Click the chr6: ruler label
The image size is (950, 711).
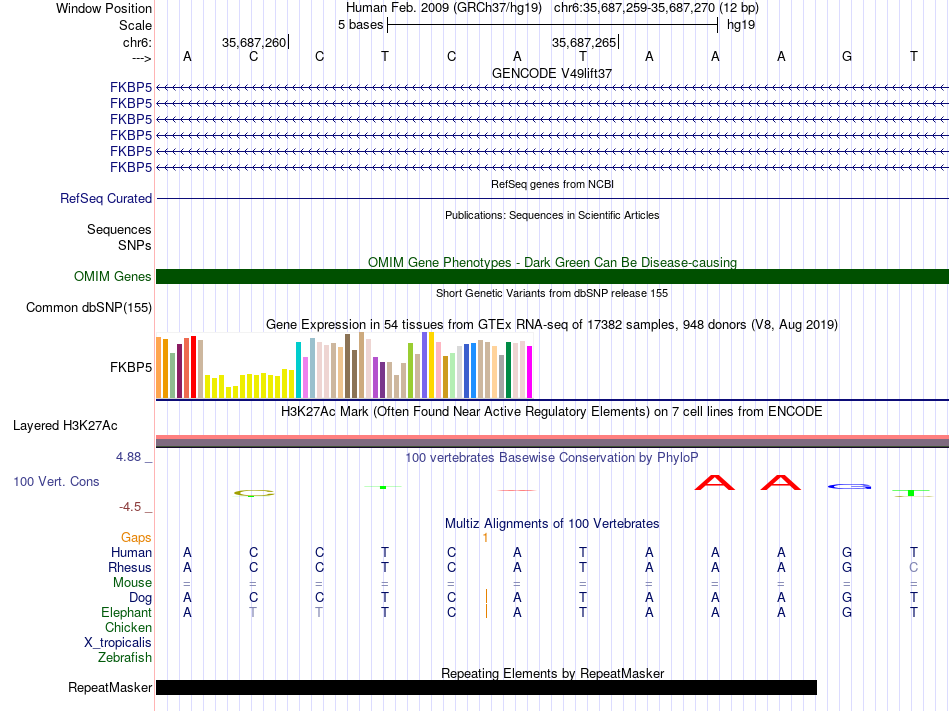(138, 42)
